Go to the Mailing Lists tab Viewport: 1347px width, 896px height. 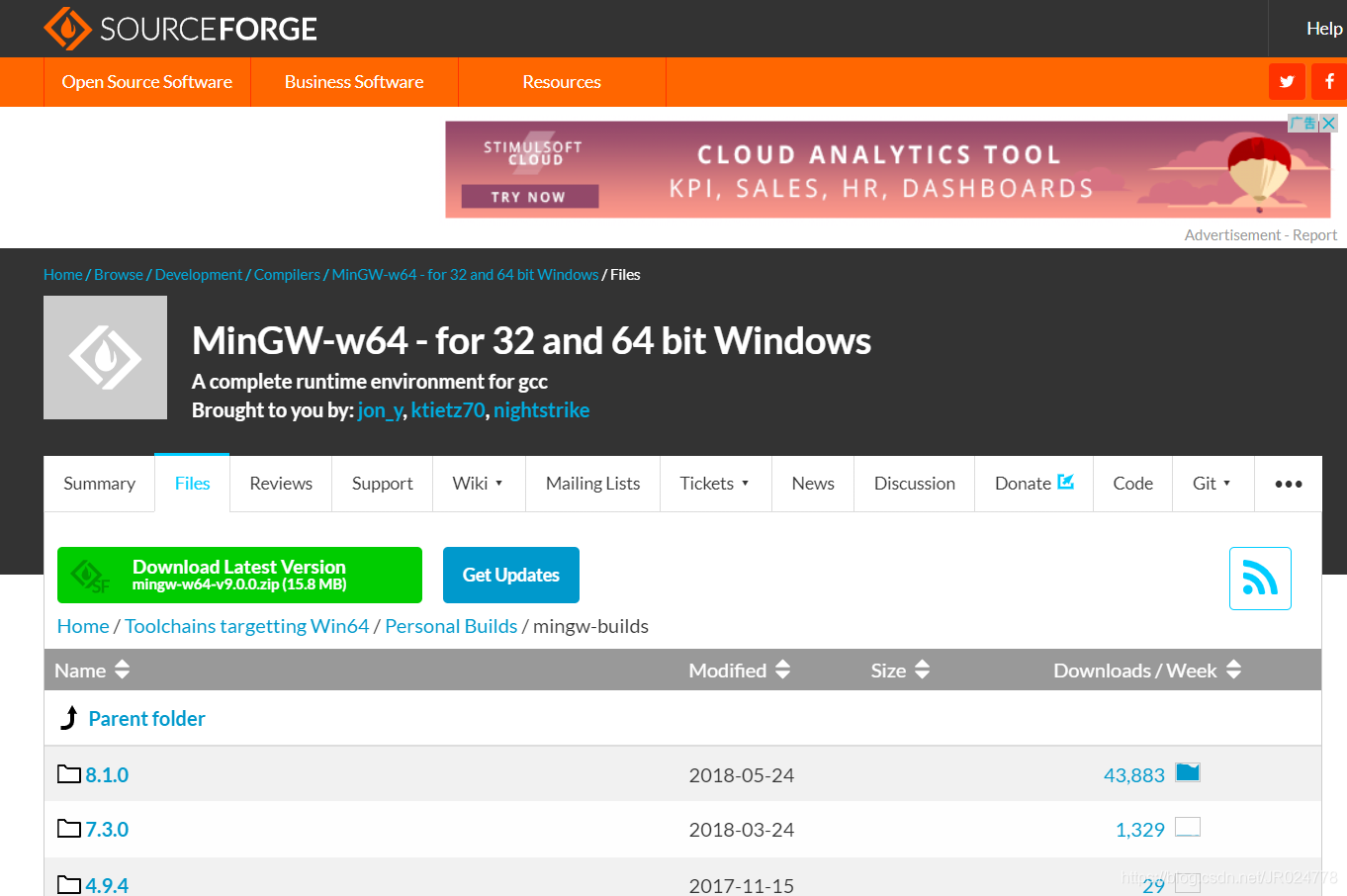[592, 484]
